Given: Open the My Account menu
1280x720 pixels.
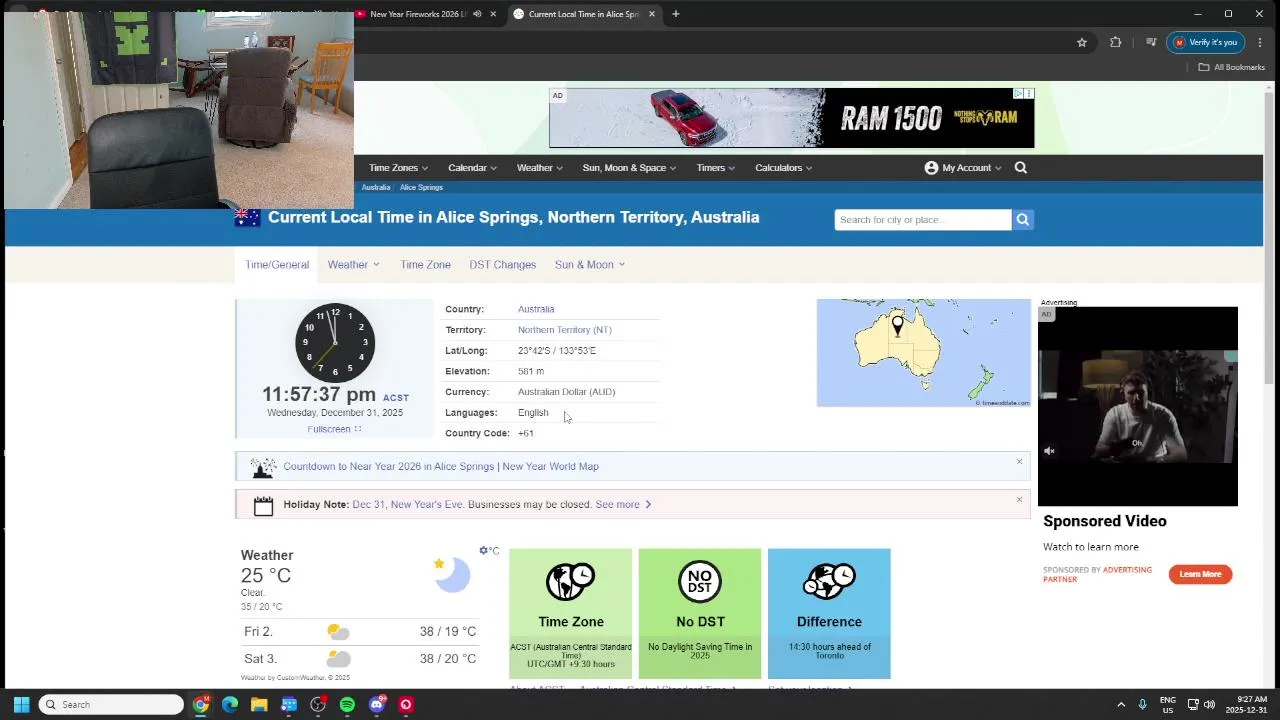Looking at the screenshot, I should (x=962, y=168).
